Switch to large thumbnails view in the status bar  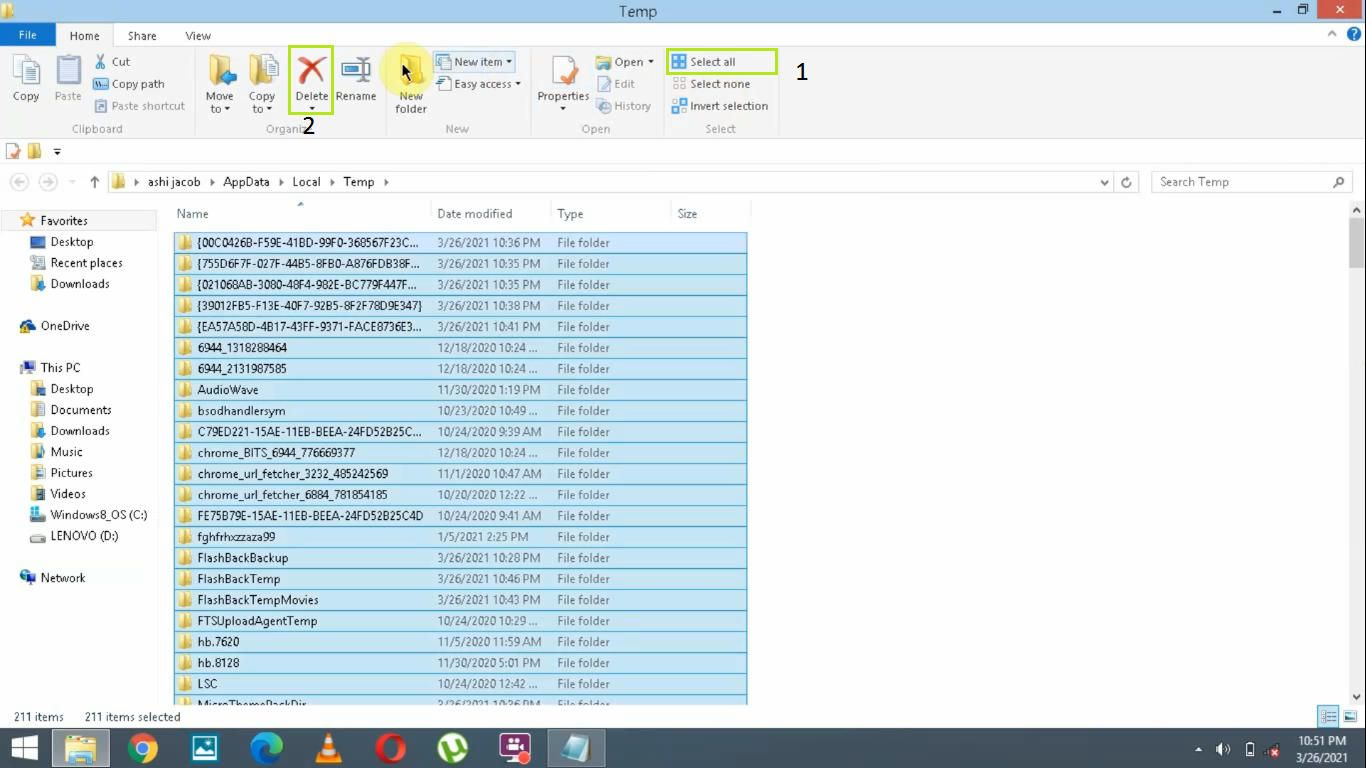1349,716
